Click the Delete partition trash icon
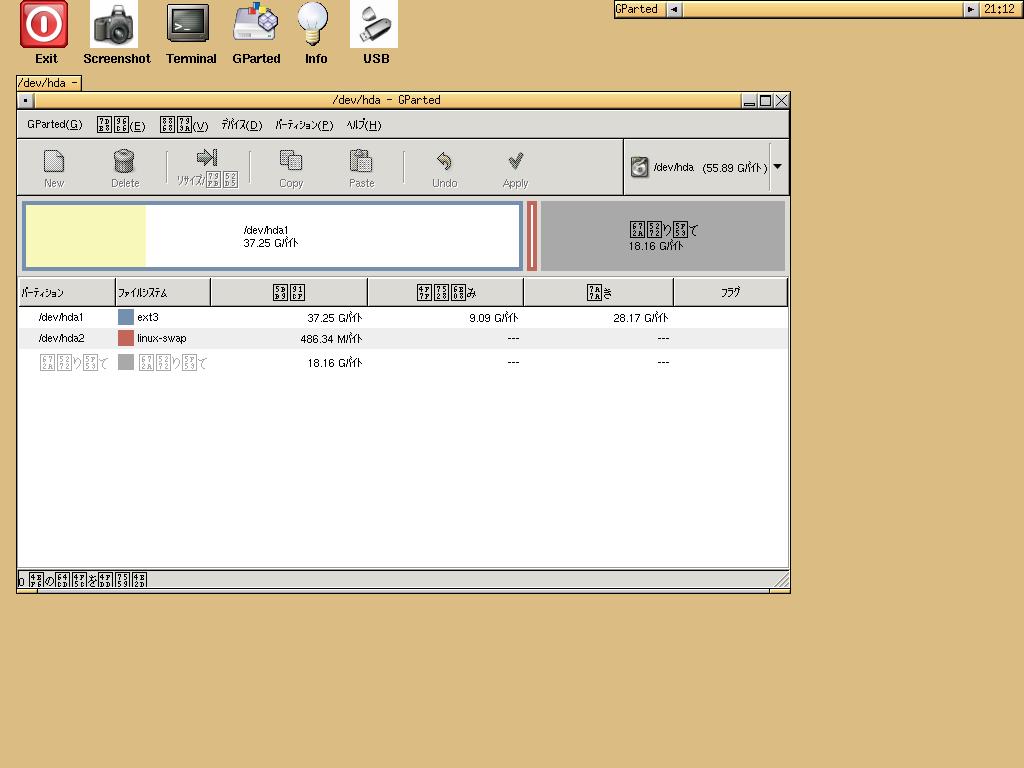The height and width of the screenshot is (768, 1024). [124, 161]
